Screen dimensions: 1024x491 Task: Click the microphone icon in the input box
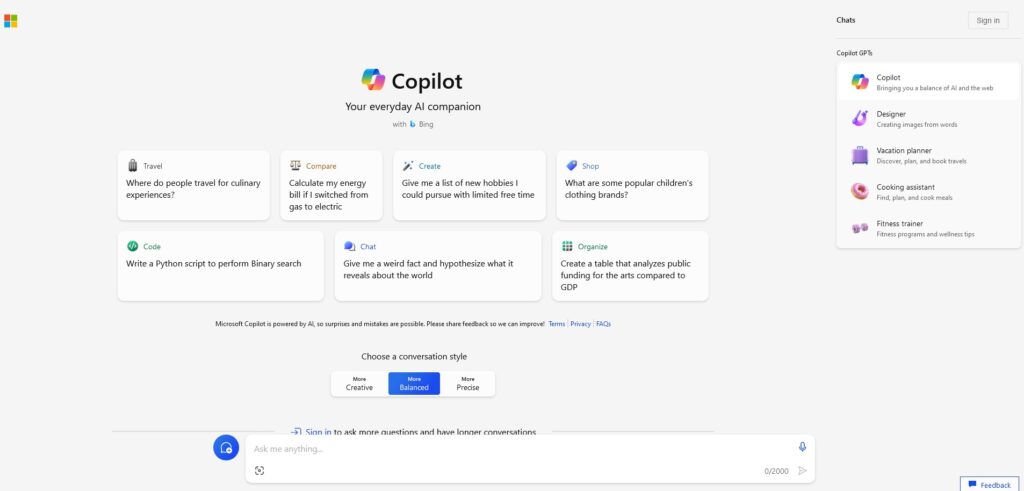pos(802,447)
